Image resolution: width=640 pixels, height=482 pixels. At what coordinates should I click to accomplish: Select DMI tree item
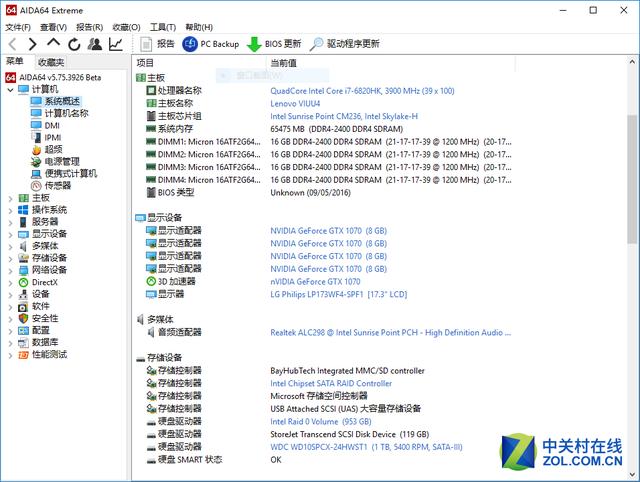coord(52,125)
